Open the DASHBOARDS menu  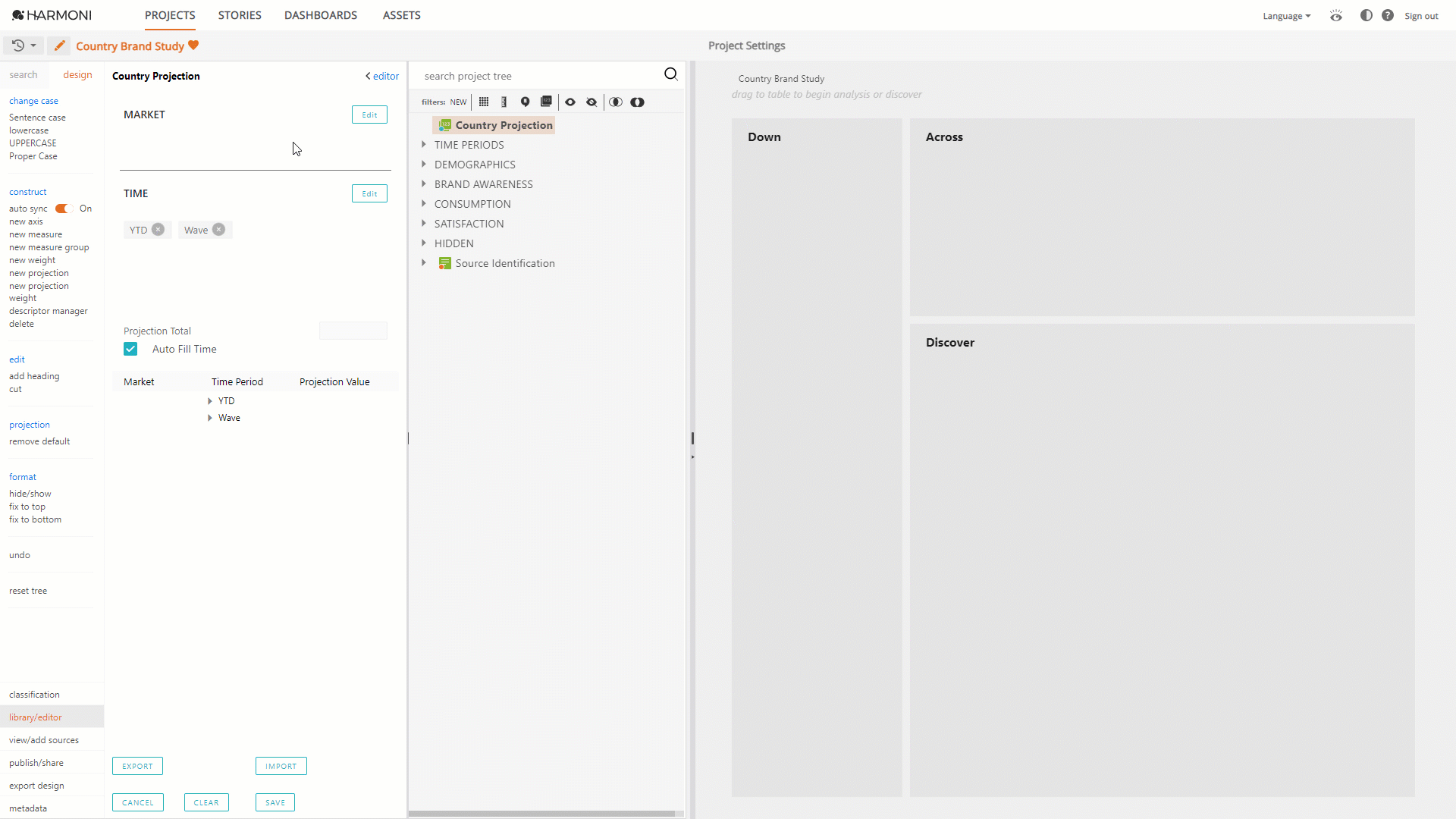[320, 15]
